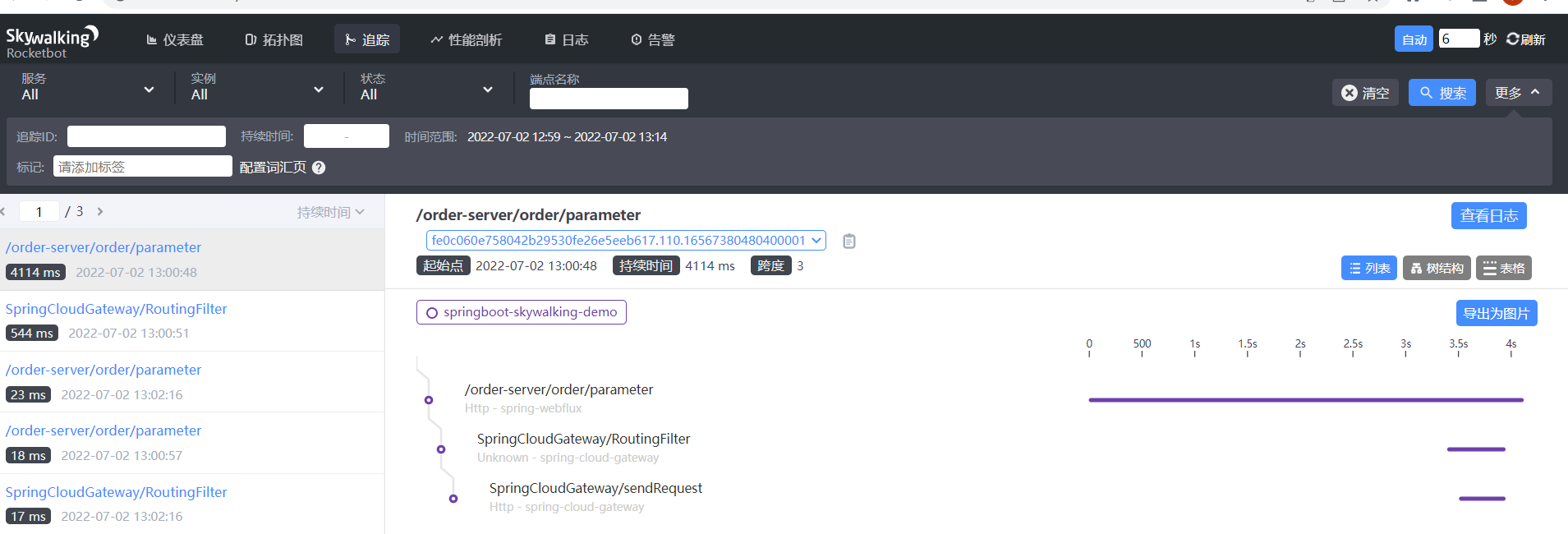Image resolution: width=1568 pixels, height=534 pixels.
Task: Select the 544 ms SpringCloudGateway/RoutingFilter trace
Action: 192,321
